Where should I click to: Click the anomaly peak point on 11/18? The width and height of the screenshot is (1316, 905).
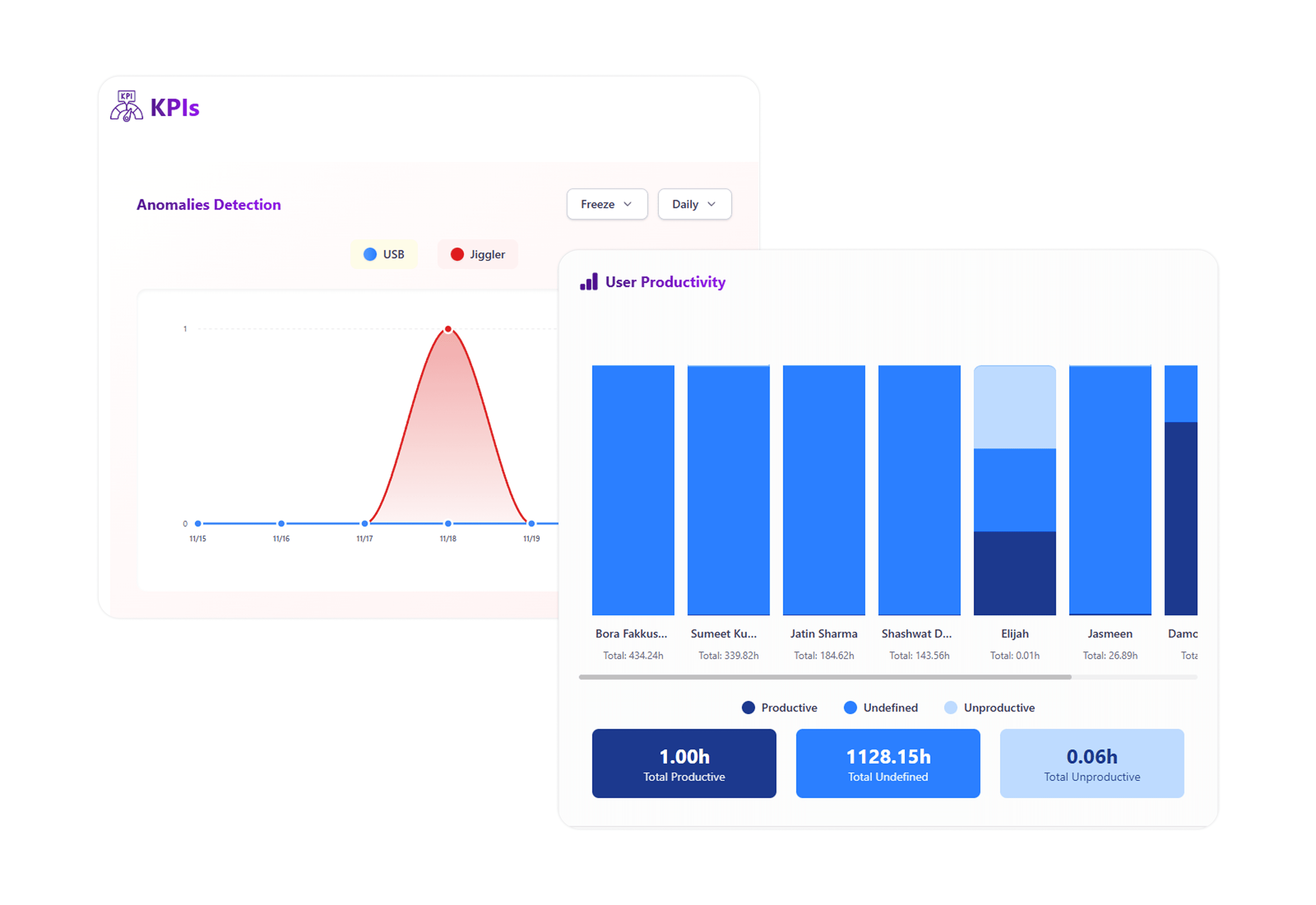(x=448, y=328)
